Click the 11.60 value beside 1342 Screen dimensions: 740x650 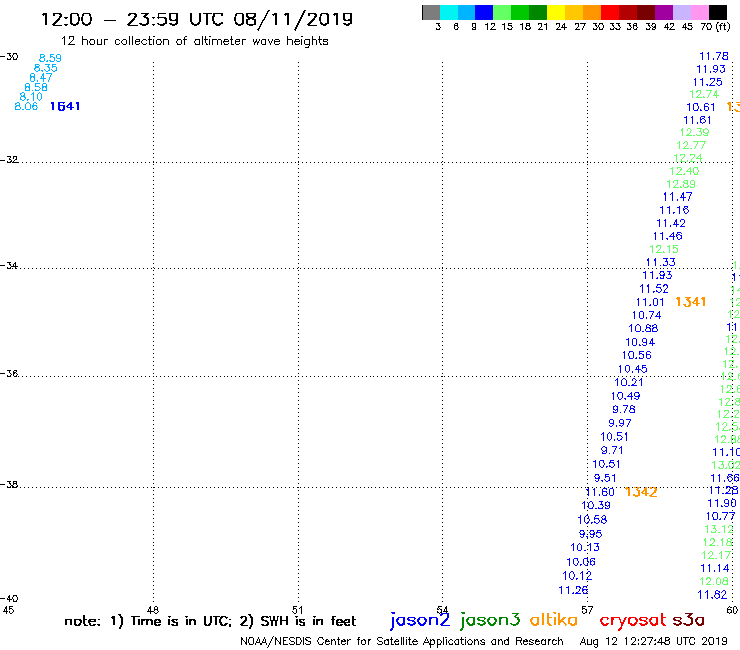click(600, 492)
